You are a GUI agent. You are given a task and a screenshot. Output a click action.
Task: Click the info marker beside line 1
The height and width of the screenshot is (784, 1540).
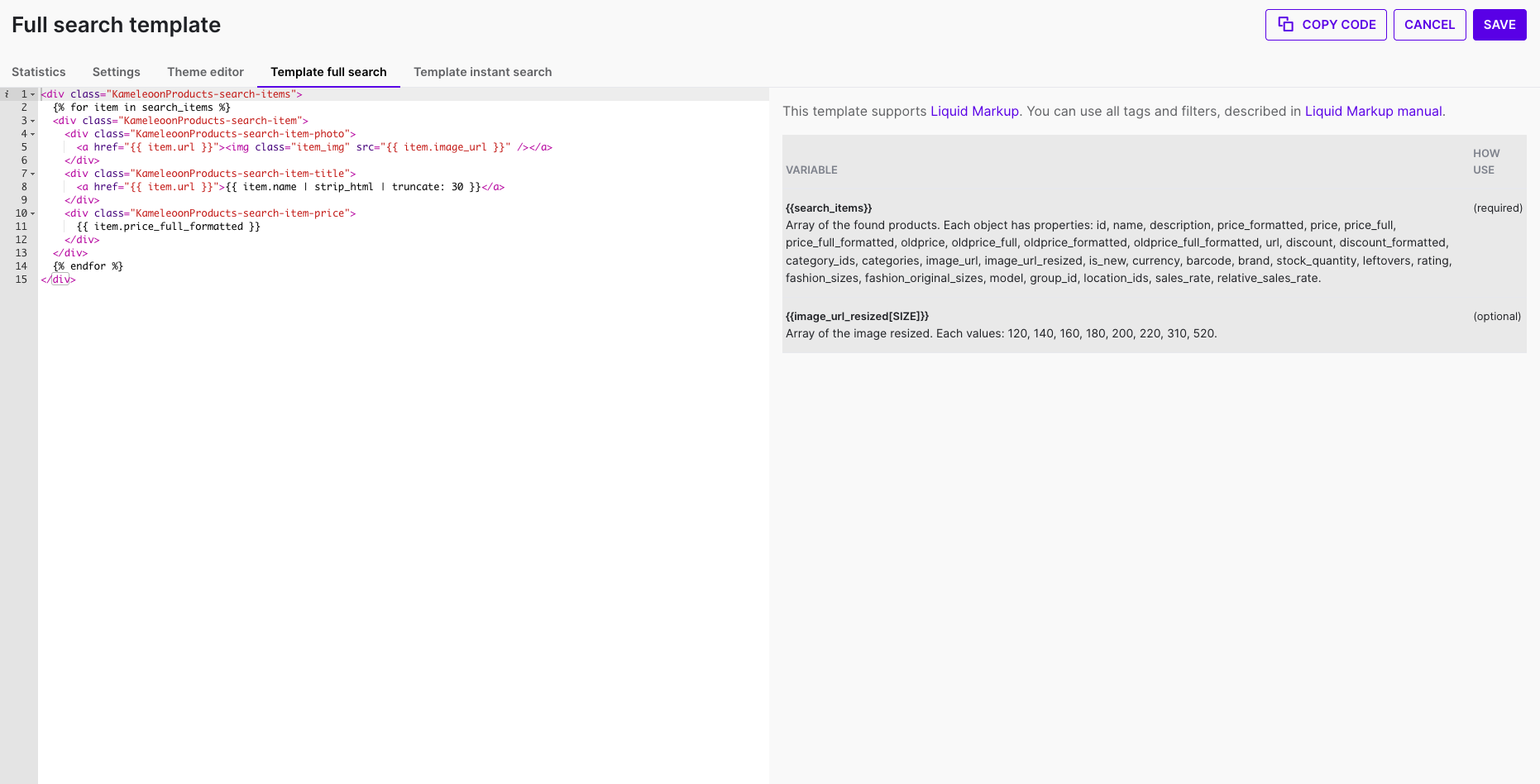tap(7, 94)
